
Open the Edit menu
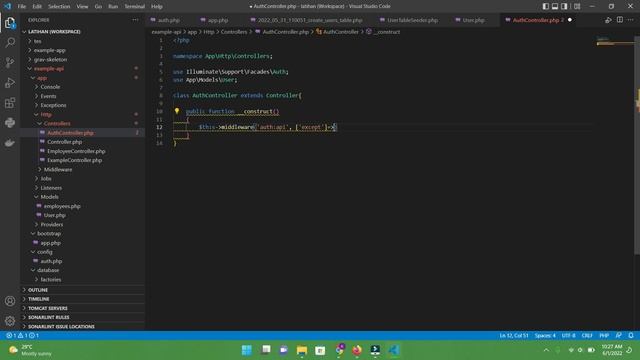pos(37,6)
